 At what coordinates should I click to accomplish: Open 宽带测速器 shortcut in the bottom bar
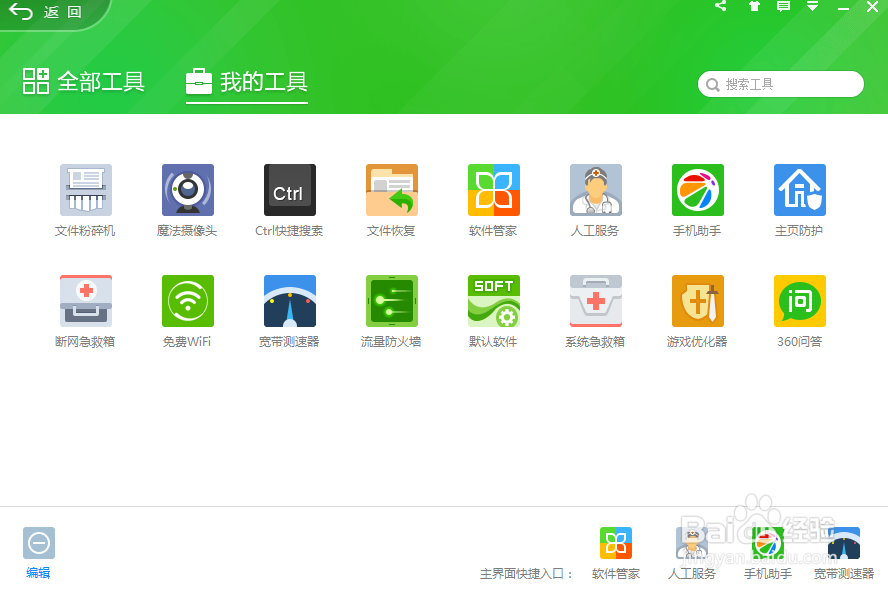coord(843,543)
